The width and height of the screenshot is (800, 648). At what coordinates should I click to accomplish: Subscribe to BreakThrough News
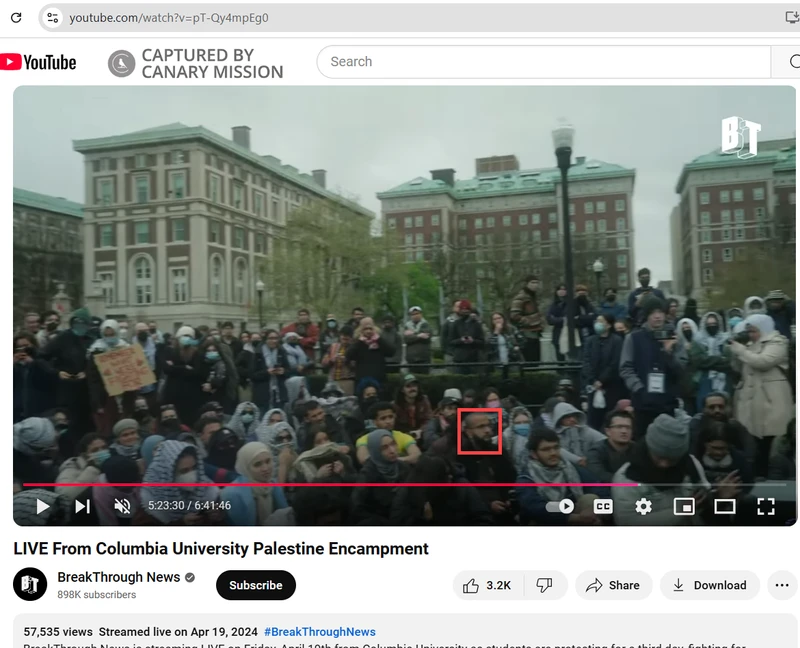[x=255, y=585]
